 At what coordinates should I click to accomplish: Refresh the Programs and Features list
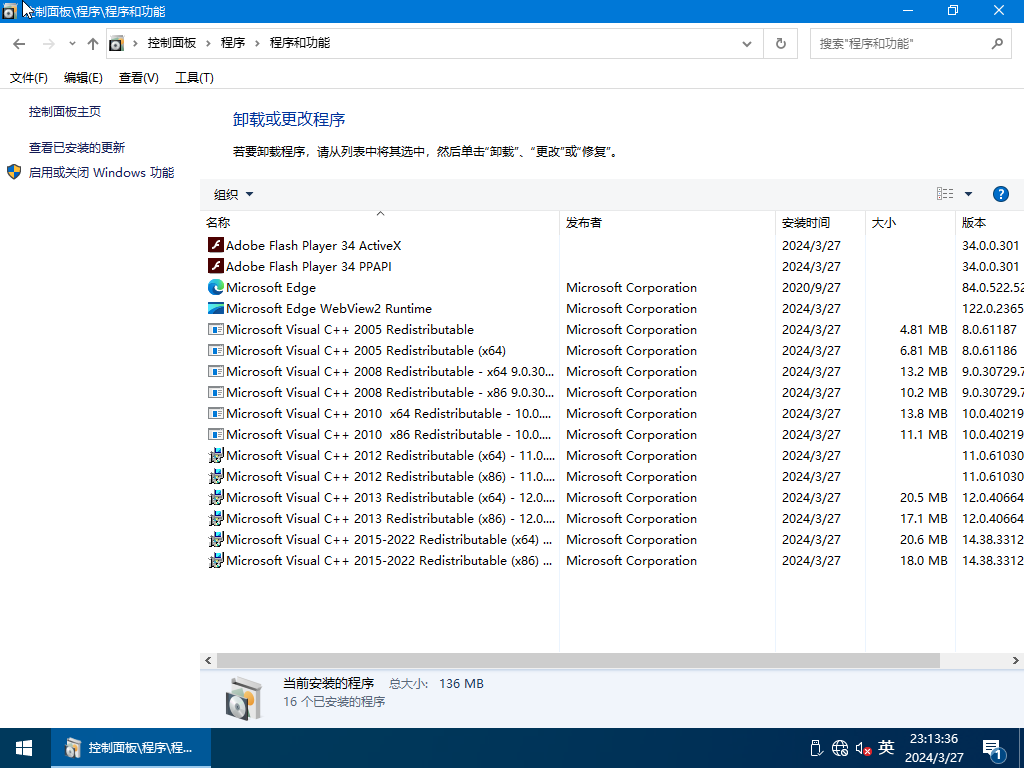point(780,44)
